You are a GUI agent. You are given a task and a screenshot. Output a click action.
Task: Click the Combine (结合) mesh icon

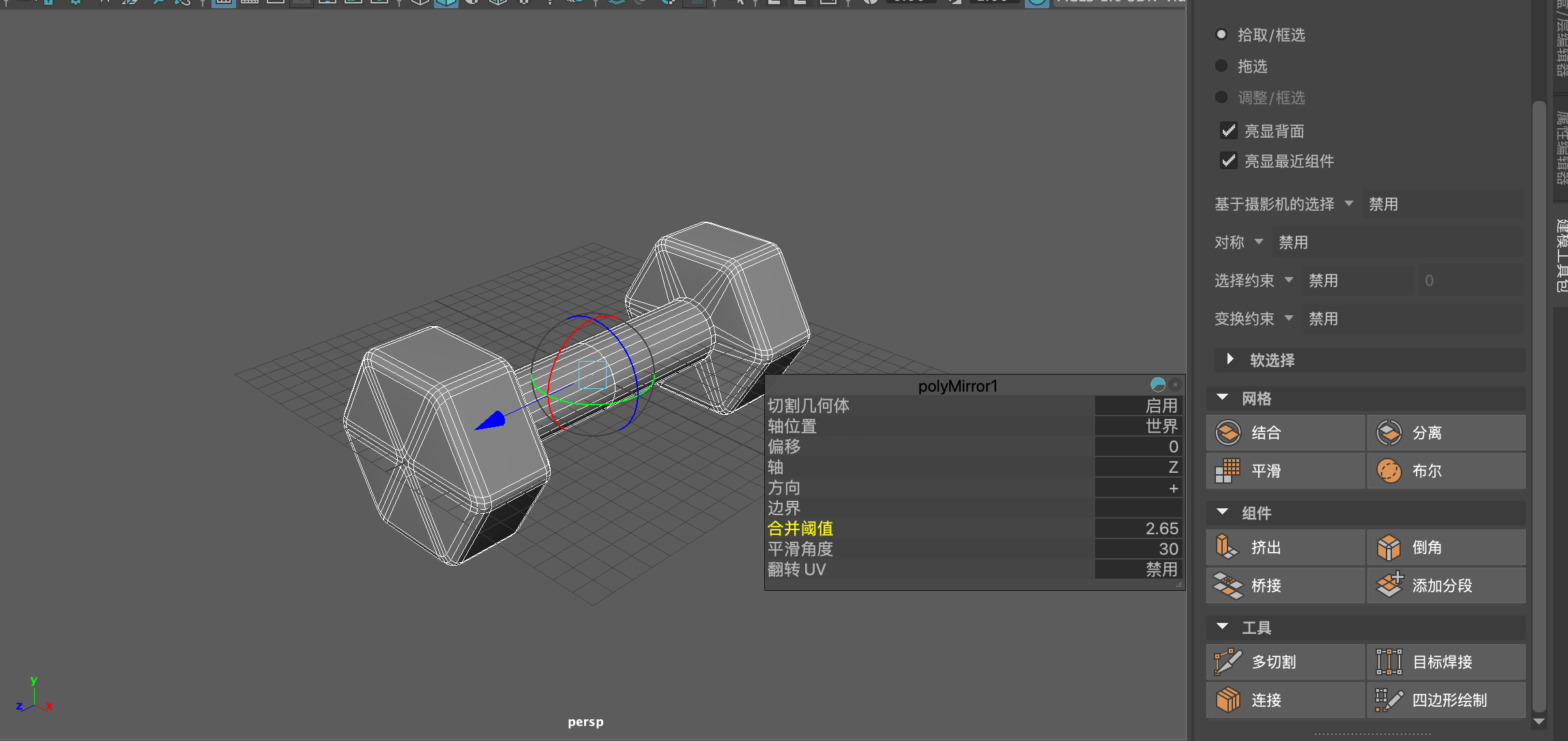(x=1228, y=433)
